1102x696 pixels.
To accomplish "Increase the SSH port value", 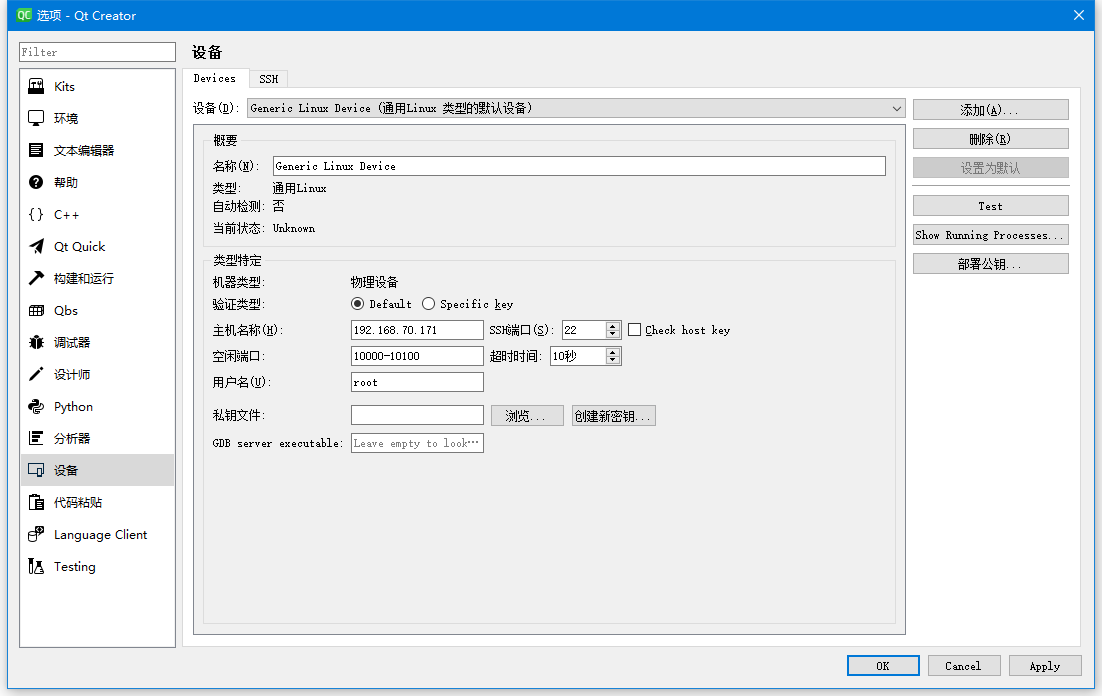I will 613,326.
